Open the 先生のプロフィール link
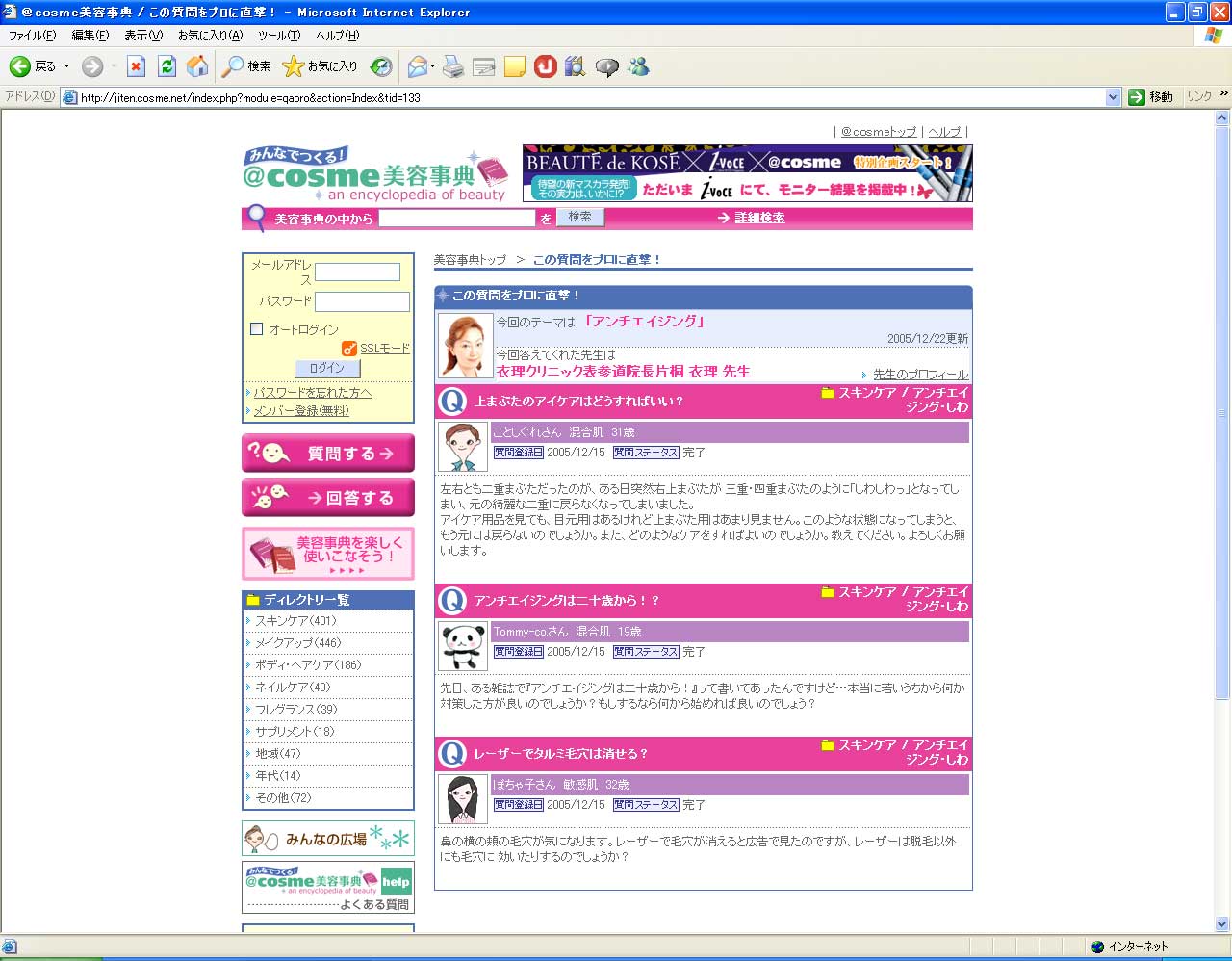This screenshot has height=961, width=1232. 920,375
